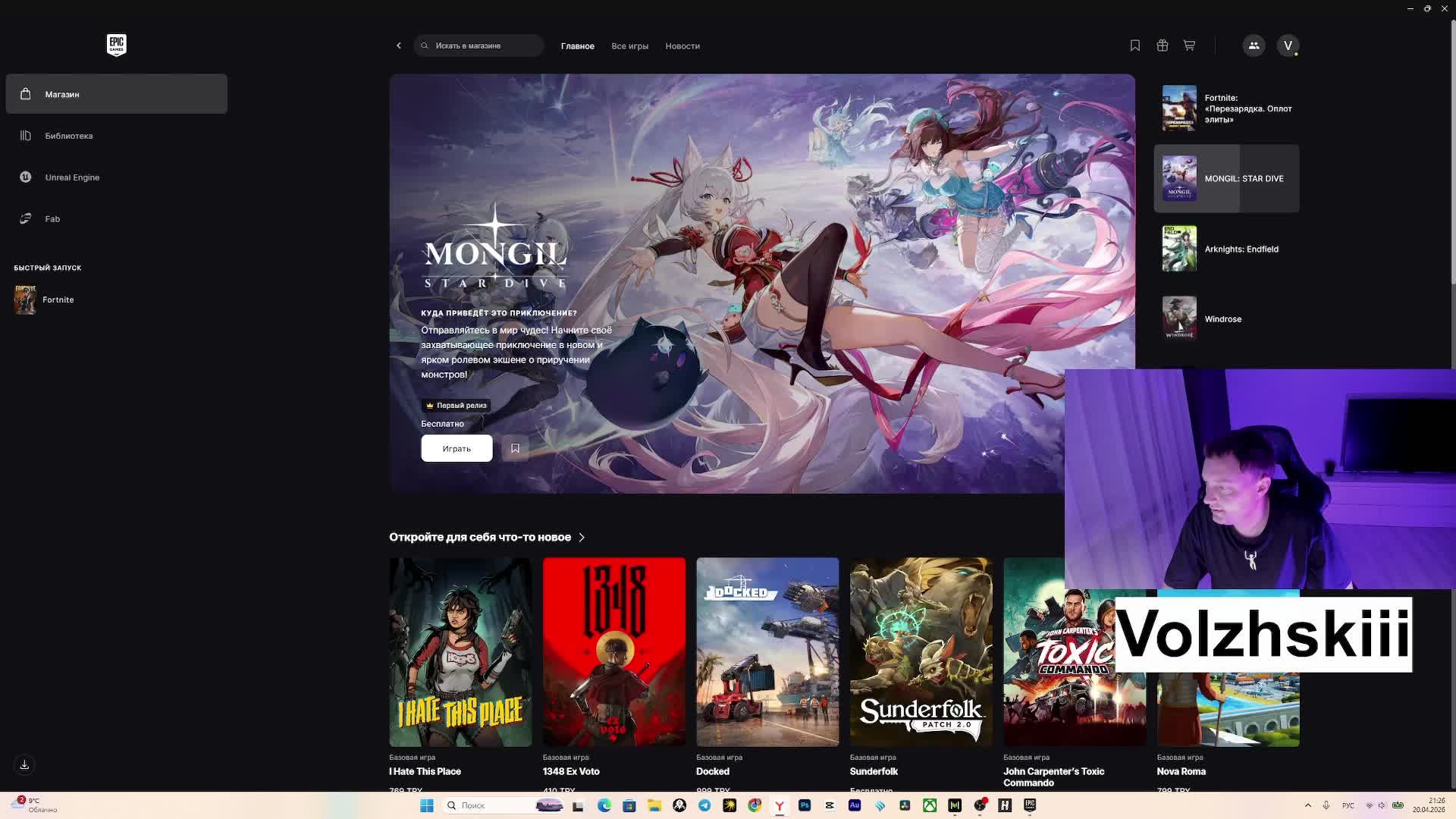
Task: Go back with the left arrow
Action: pos(399,45)
